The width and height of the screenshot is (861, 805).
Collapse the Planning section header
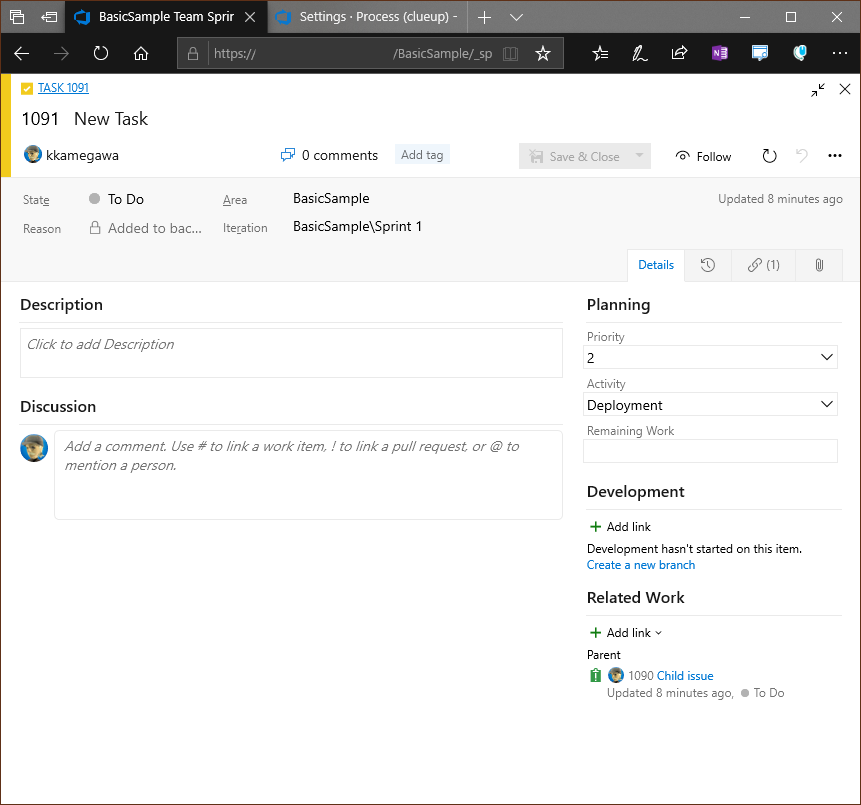pos(618,305)
